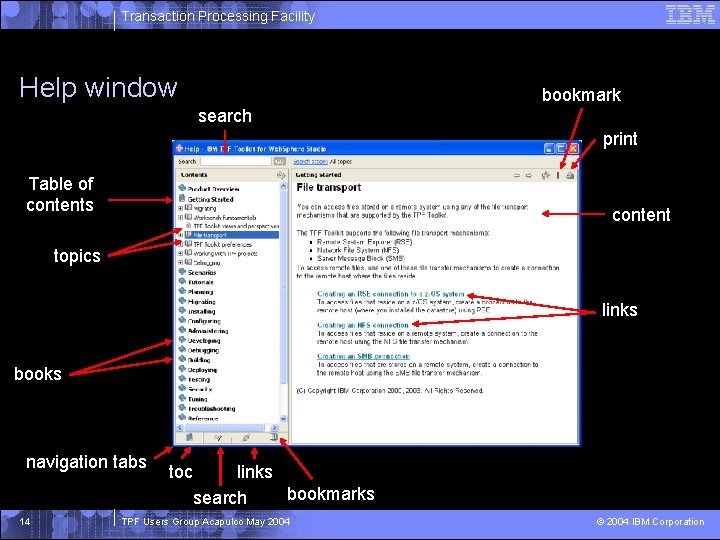This screenshot has height=540, width=720.
Task: Click the refresh icon in Contents header
Action: (281, 175)
